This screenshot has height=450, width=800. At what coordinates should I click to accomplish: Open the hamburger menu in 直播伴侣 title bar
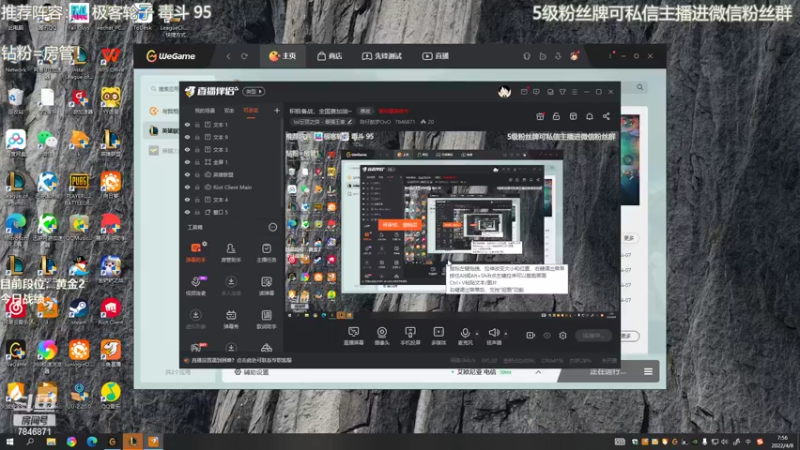[x=574, y=92]
